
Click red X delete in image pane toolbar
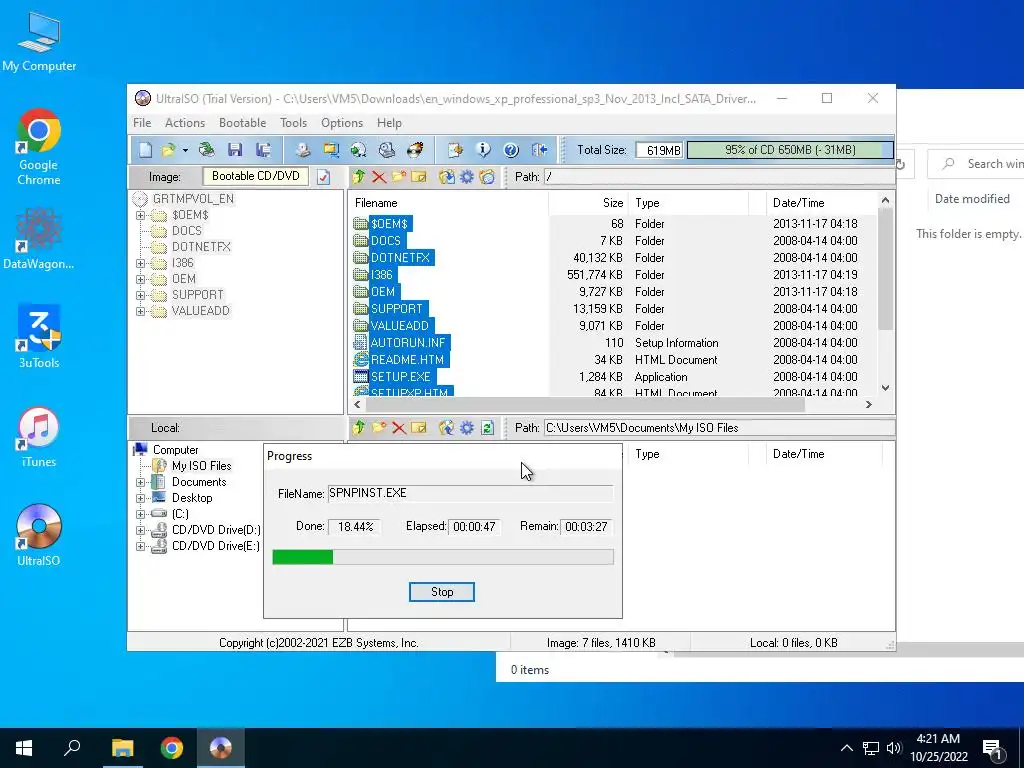[x=379, y=176]
